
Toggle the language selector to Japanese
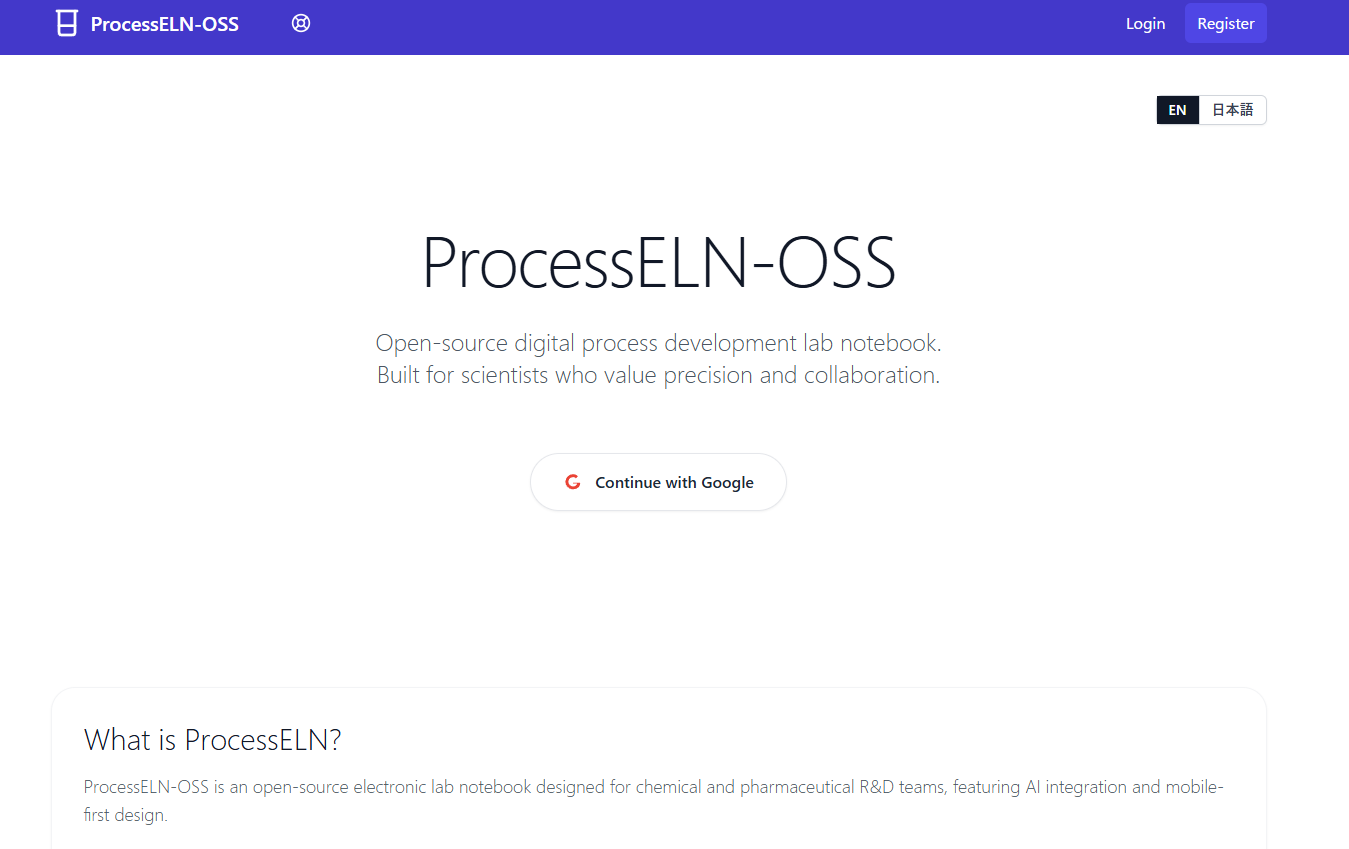pyautogui.click(x=1231, y=109)
